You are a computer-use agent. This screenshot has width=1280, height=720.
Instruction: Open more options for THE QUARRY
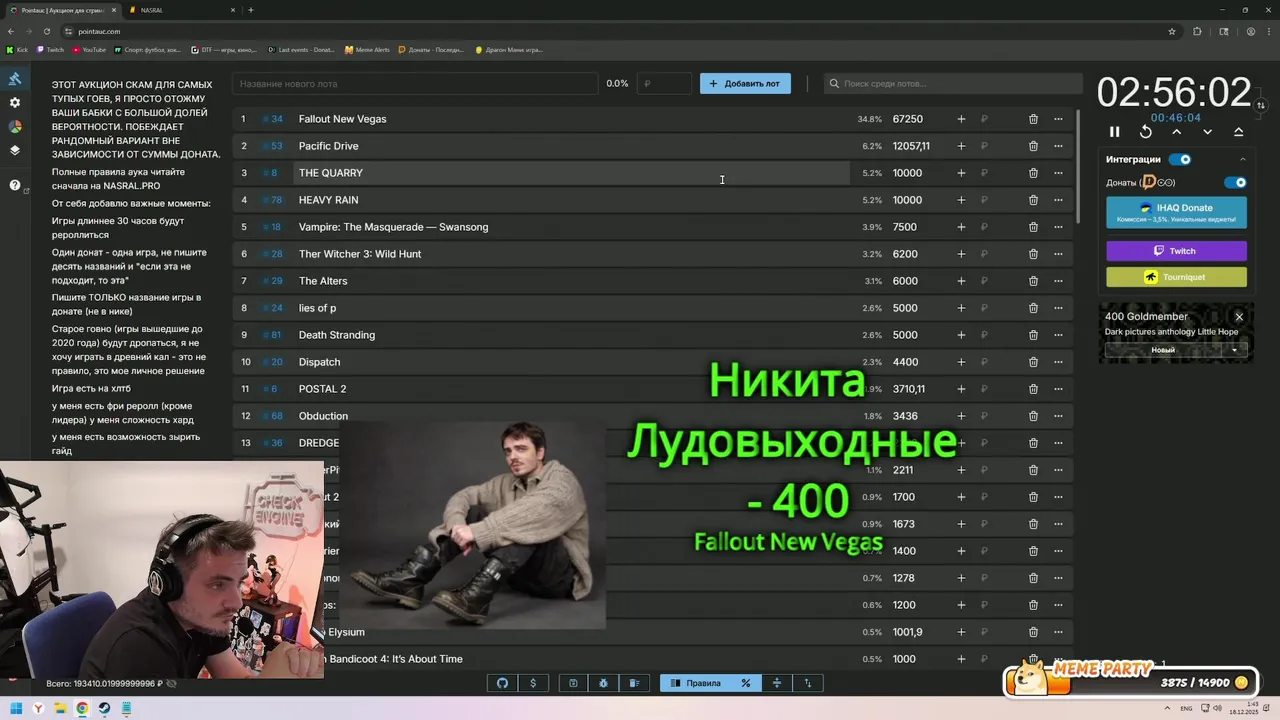click(x=1058, y=173)
